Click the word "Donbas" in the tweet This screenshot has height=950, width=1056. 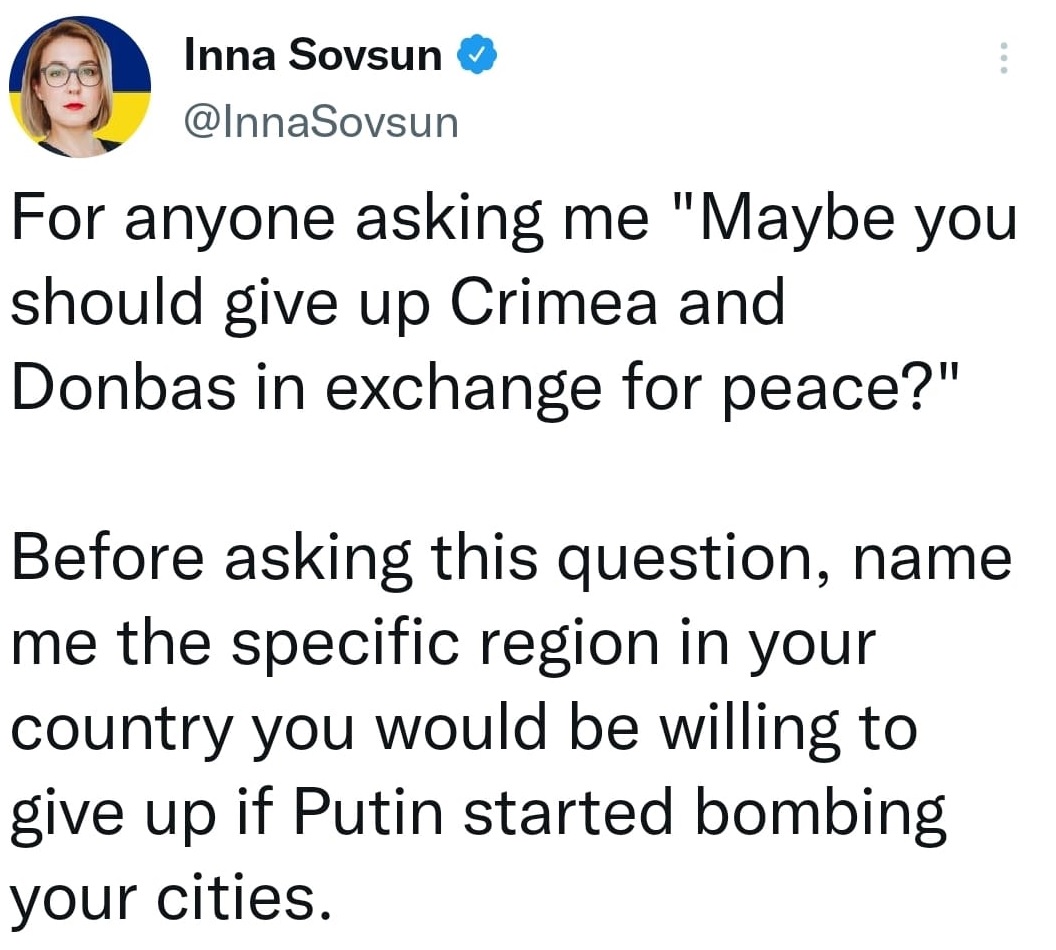(124, 388)
